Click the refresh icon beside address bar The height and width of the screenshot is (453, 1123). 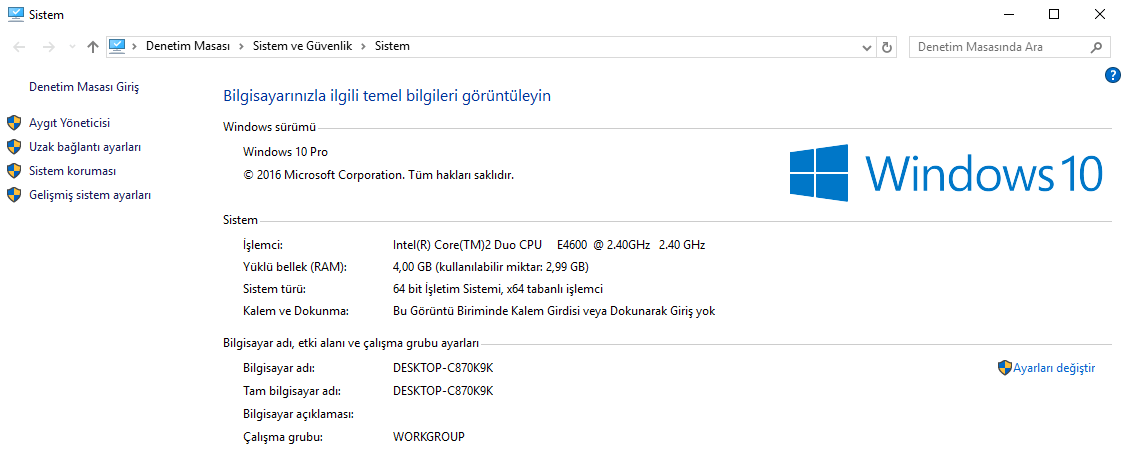[887, 47]
